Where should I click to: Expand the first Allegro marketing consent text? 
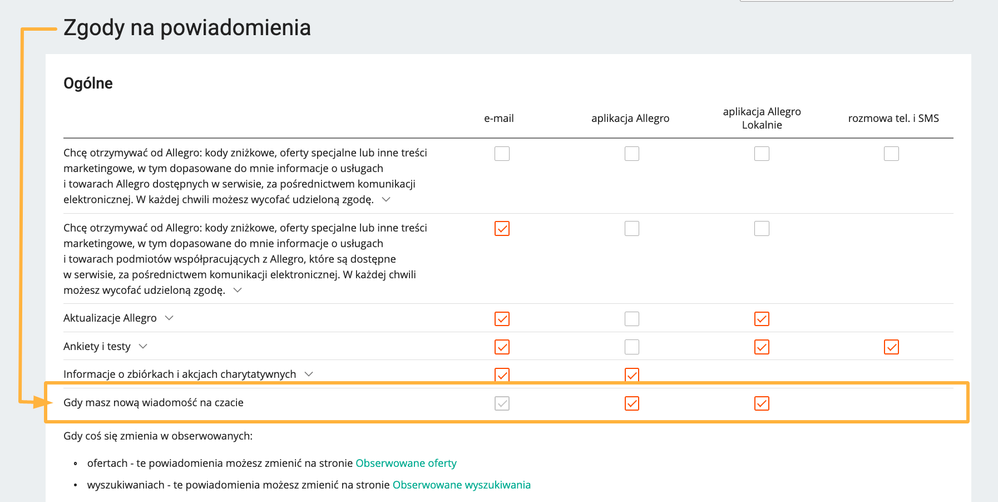386,200
